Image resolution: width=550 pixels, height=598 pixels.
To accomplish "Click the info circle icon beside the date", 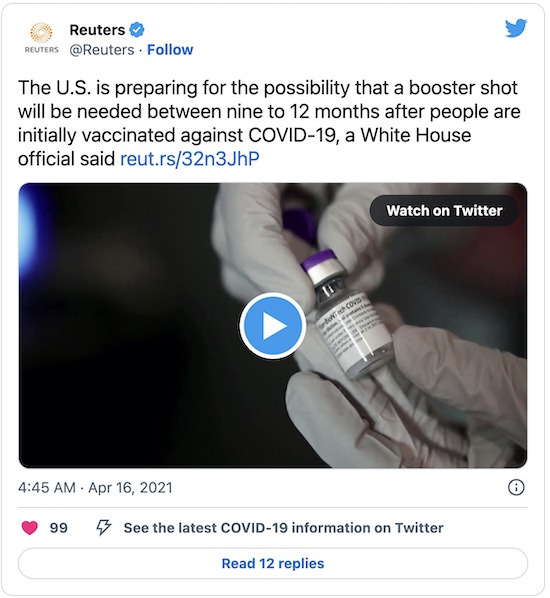I will pyautogui.click(x=516, y=487).
